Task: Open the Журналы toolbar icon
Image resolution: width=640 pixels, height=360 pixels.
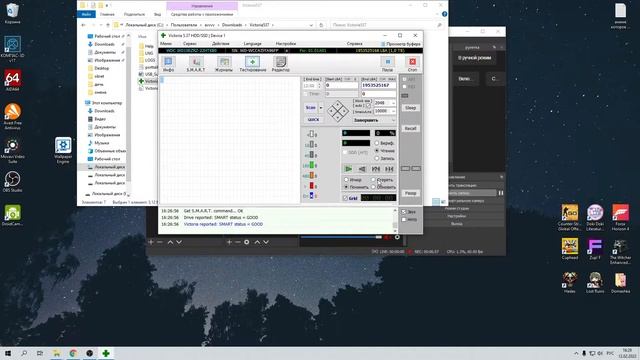Action: point(224,64)
